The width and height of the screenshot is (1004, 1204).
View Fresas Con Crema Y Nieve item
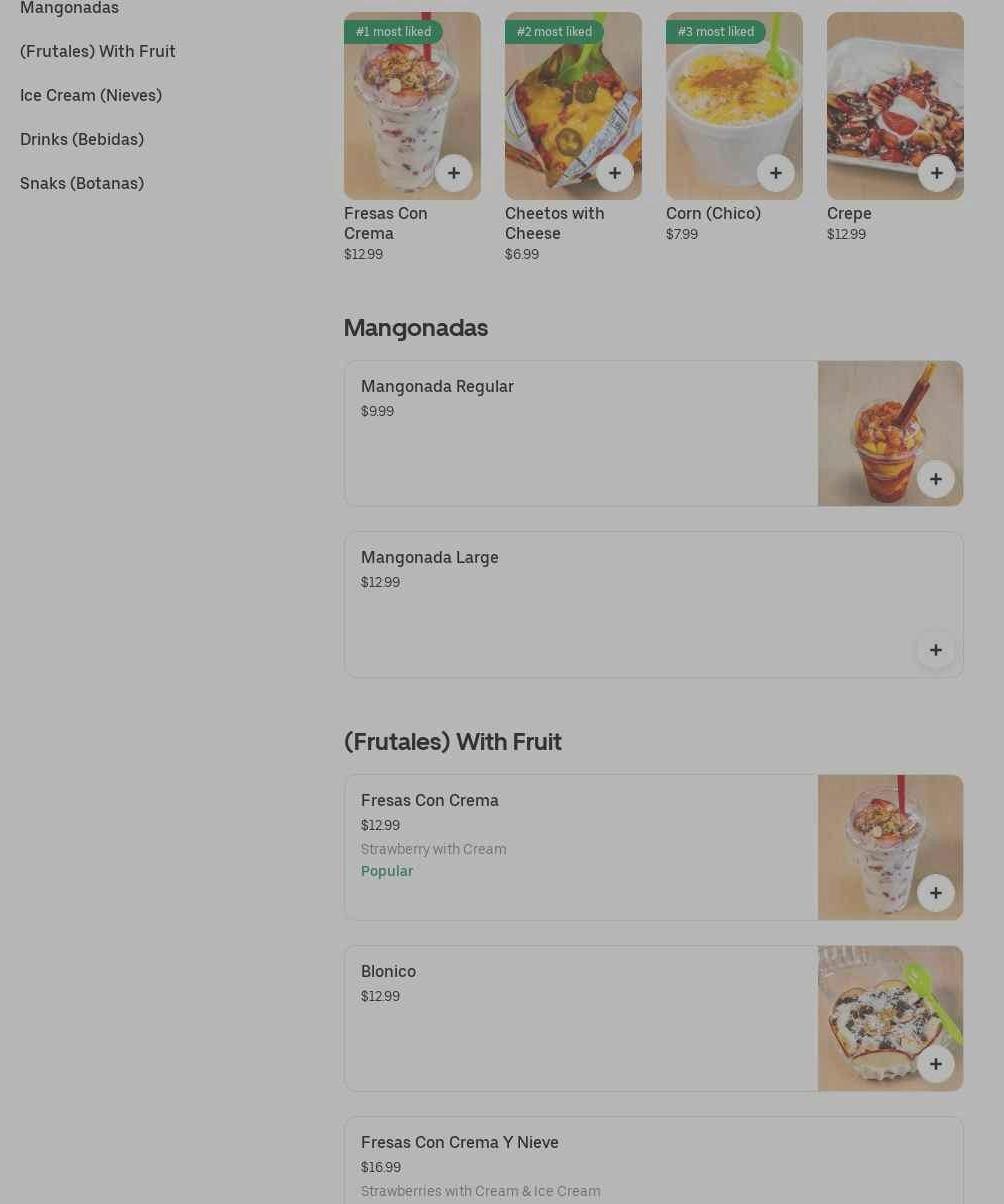(654, 1161)
